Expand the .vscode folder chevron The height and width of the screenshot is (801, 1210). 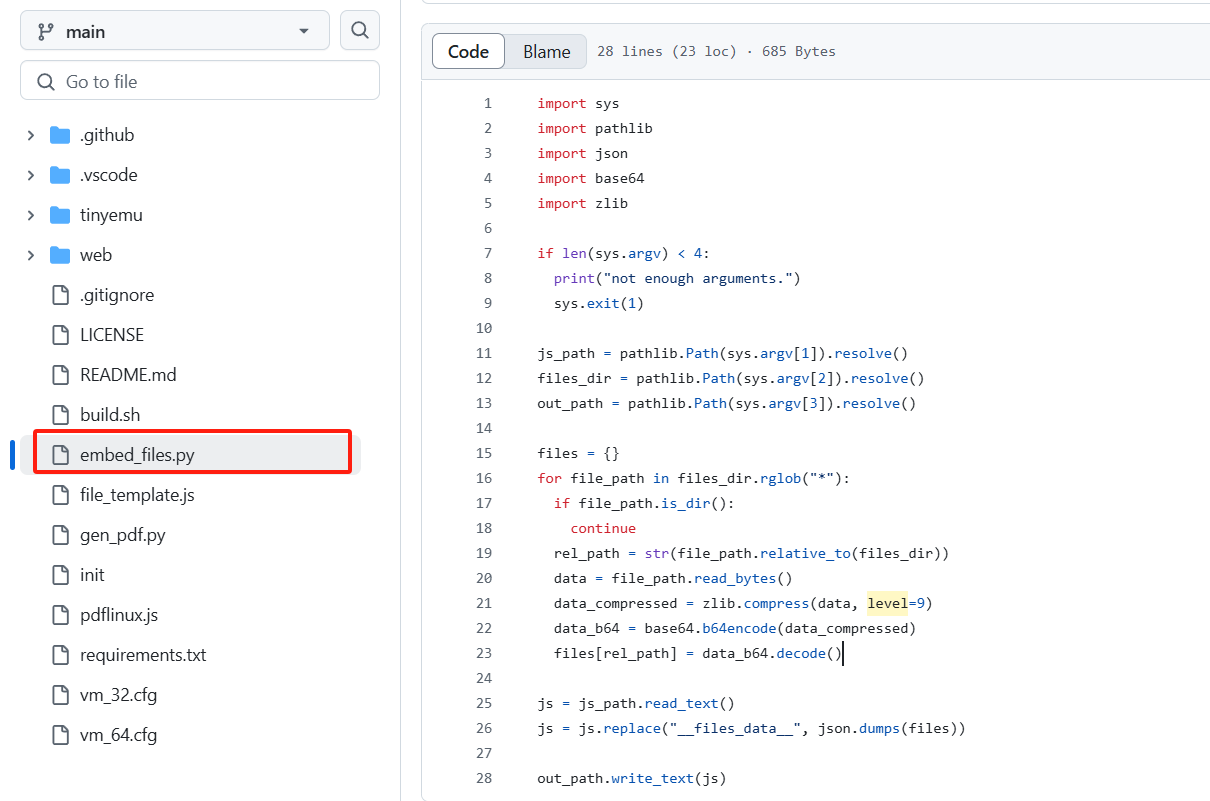click(31, 175)
